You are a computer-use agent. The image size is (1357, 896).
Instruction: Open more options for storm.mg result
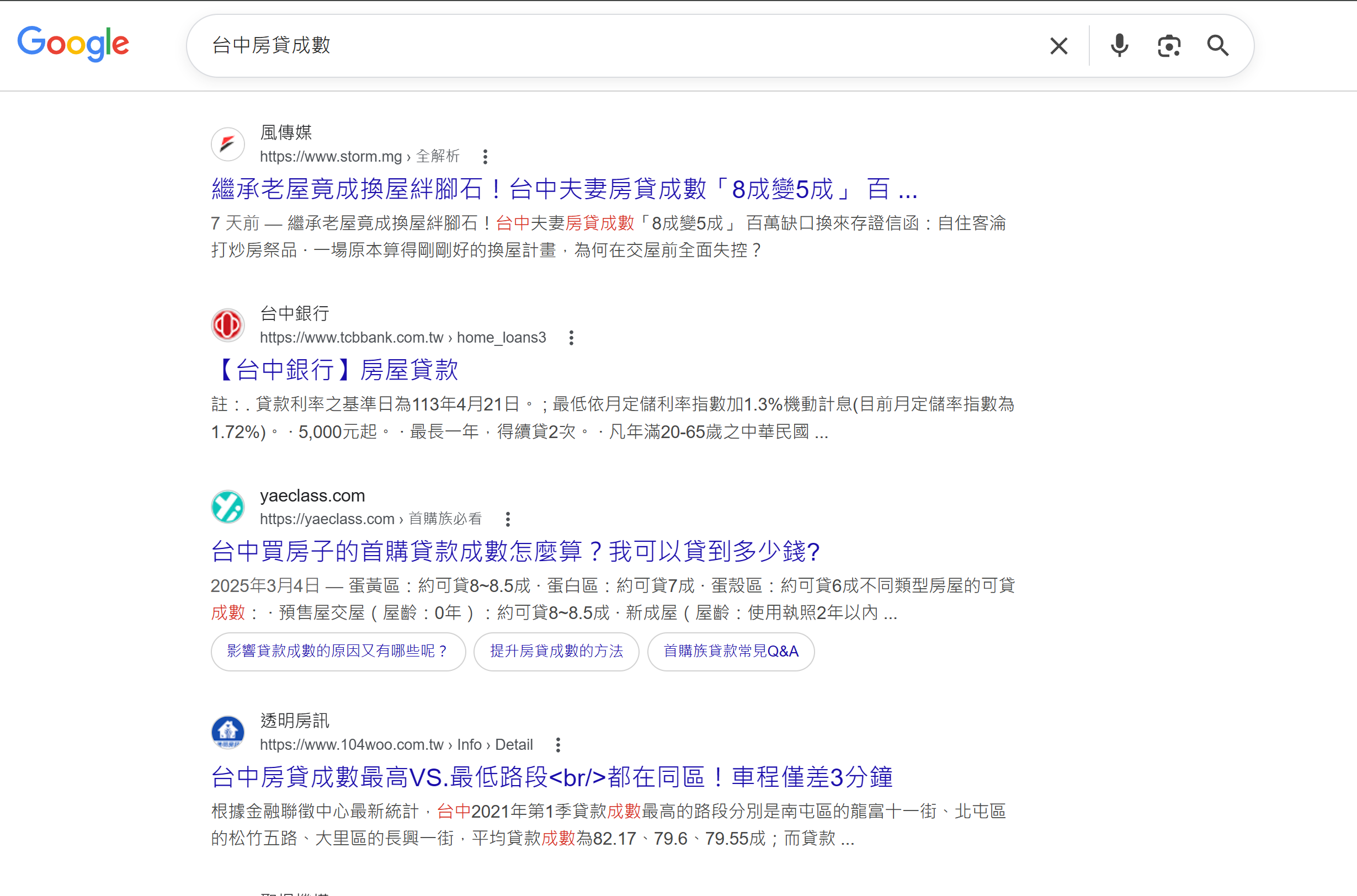(485, 157)
